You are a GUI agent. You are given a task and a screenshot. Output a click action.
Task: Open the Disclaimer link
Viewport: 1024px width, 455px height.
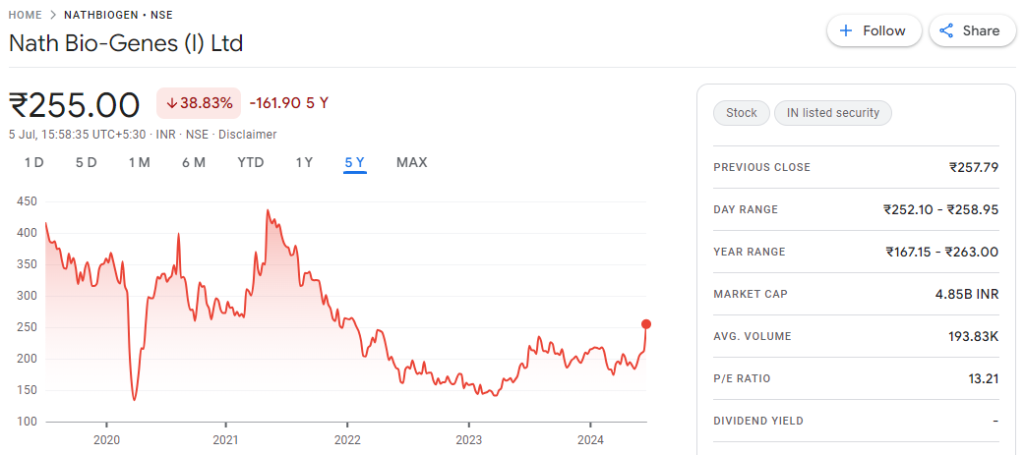248,134
